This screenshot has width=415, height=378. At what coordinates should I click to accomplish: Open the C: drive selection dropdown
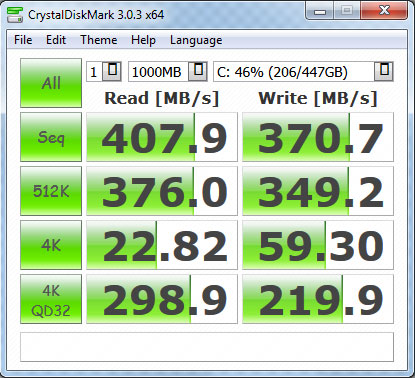(384, 71)
